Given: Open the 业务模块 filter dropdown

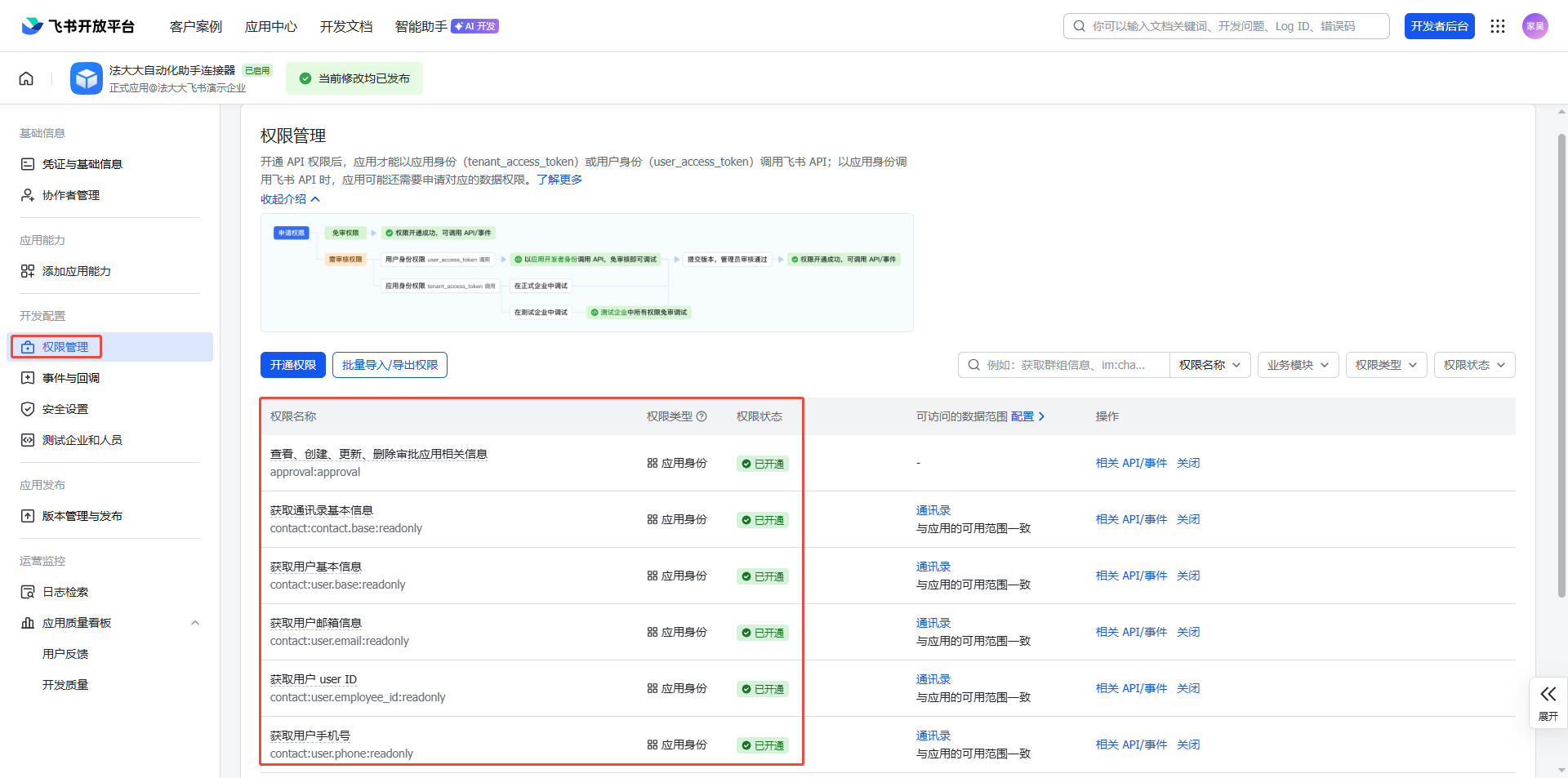Looking at the screenshot, I should click(x=1298, y=365).
